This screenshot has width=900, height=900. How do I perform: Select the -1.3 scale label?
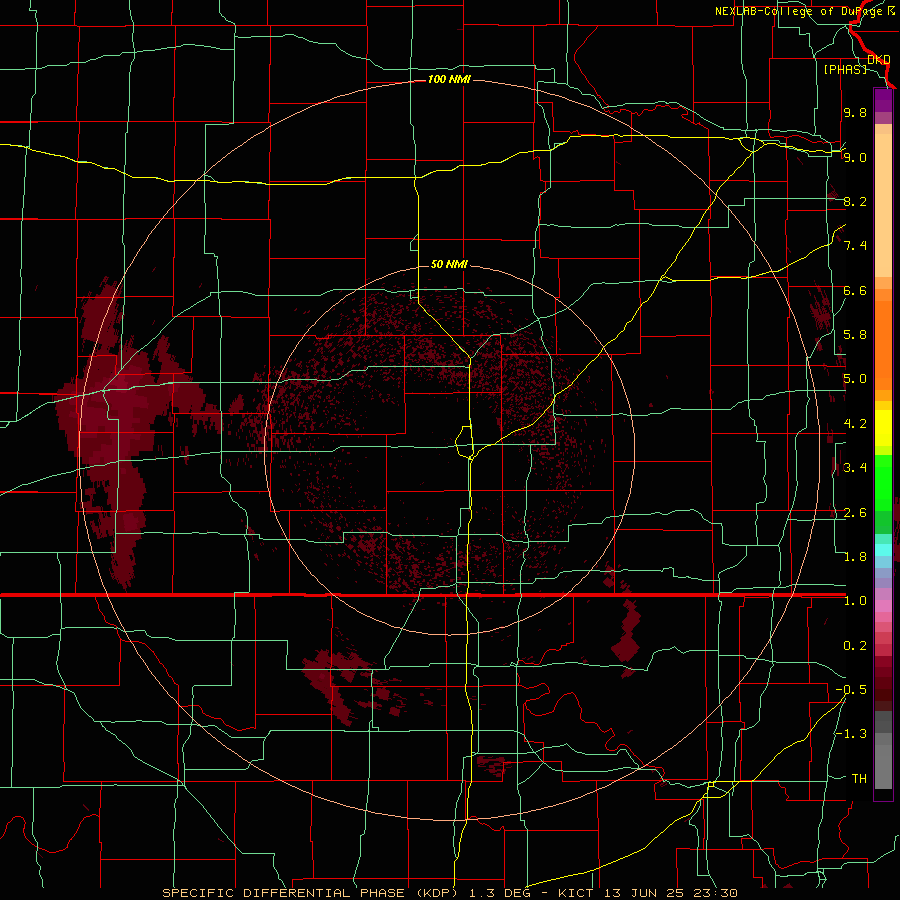851,734
